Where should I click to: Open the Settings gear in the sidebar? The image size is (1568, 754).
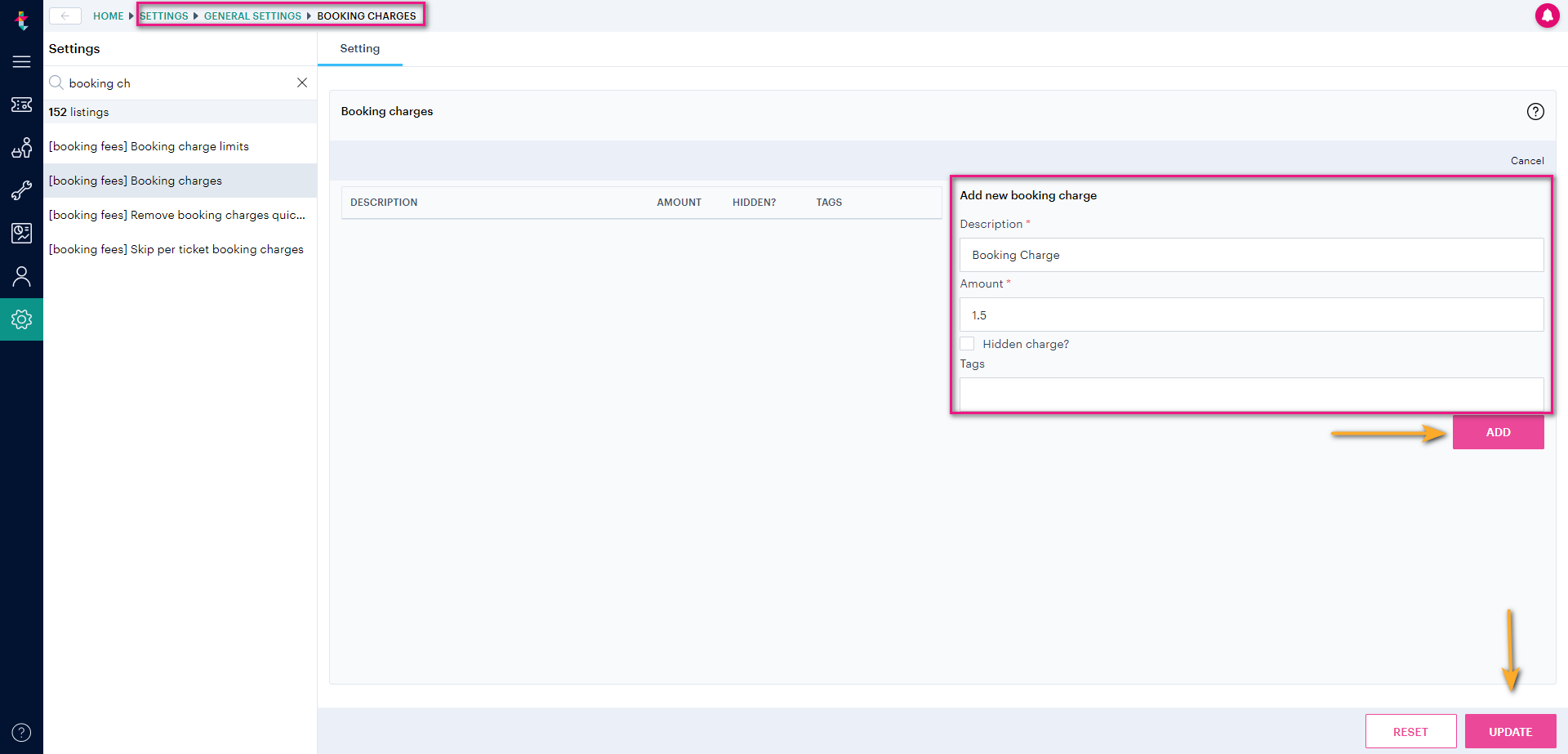21,319
